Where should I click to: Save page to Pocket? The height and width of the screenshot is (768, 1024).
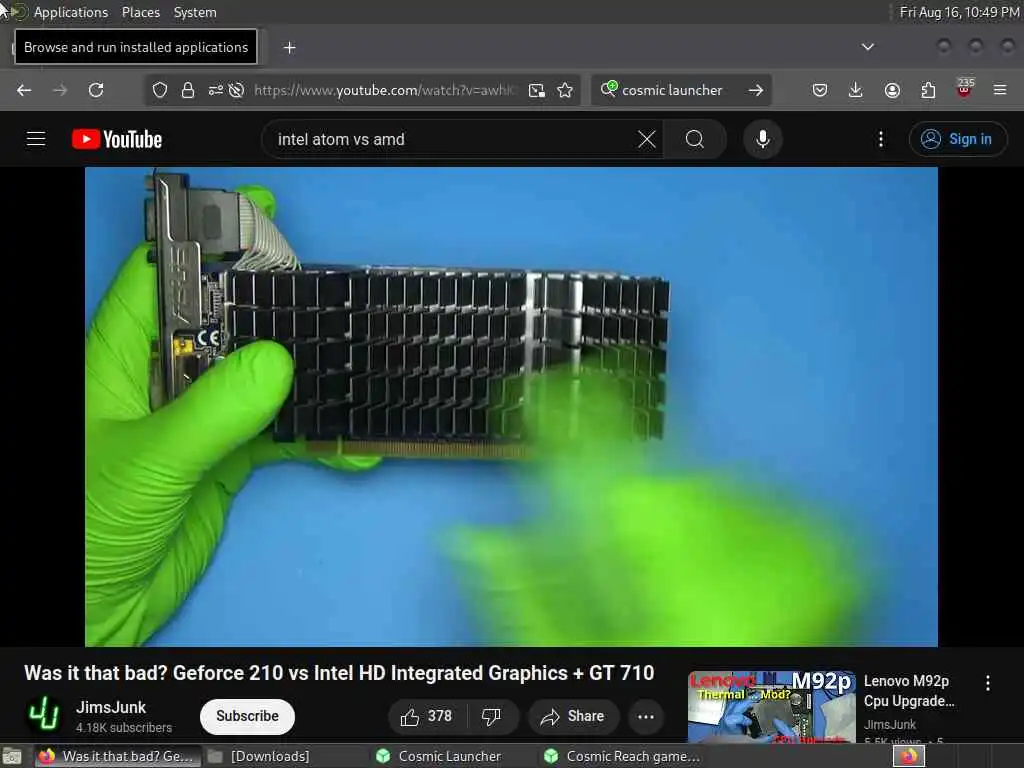pyautogui.click(x=820, y=90)
